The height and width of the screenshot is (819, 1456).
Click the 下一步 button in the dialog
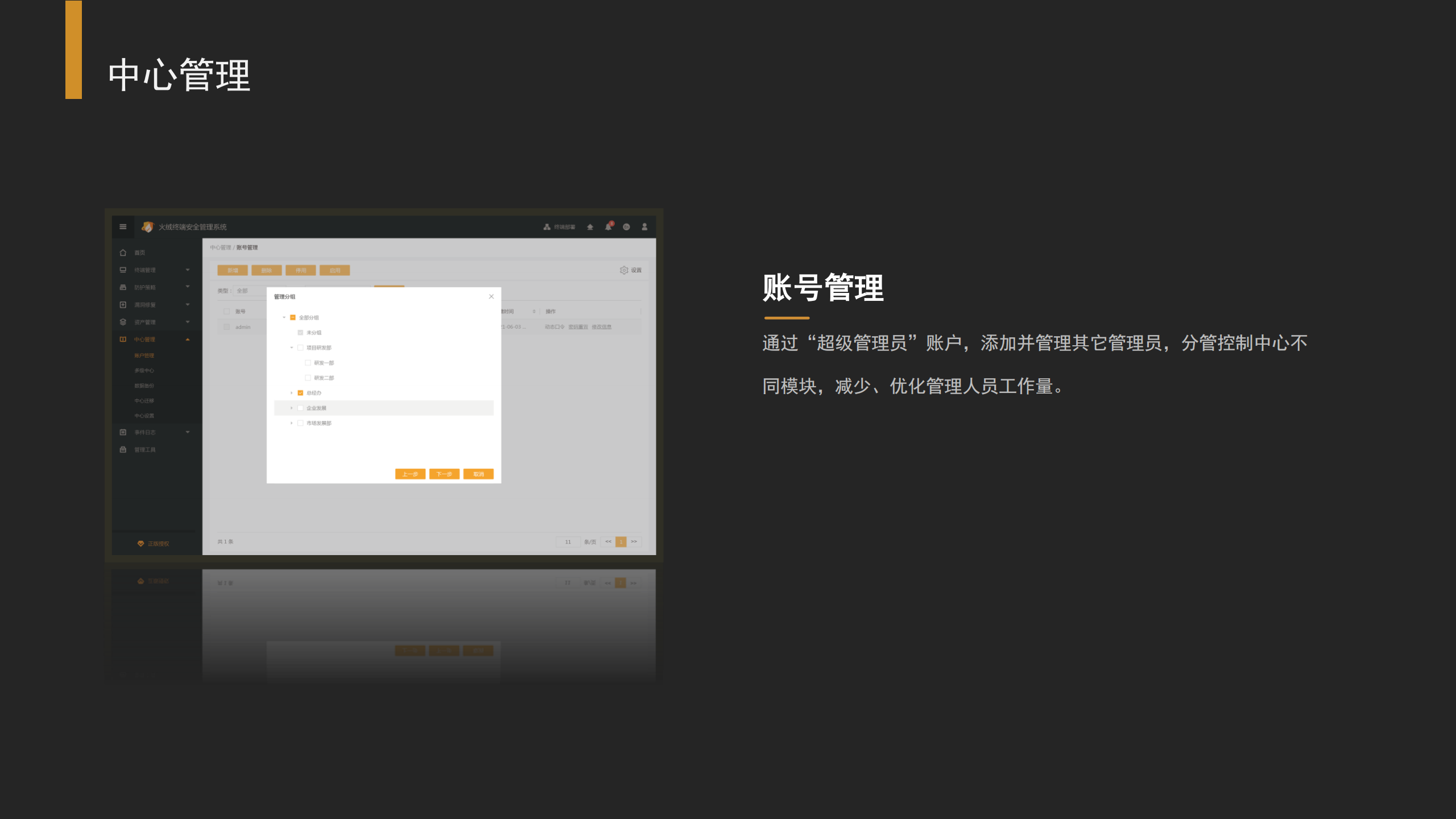tap(444, 474)
